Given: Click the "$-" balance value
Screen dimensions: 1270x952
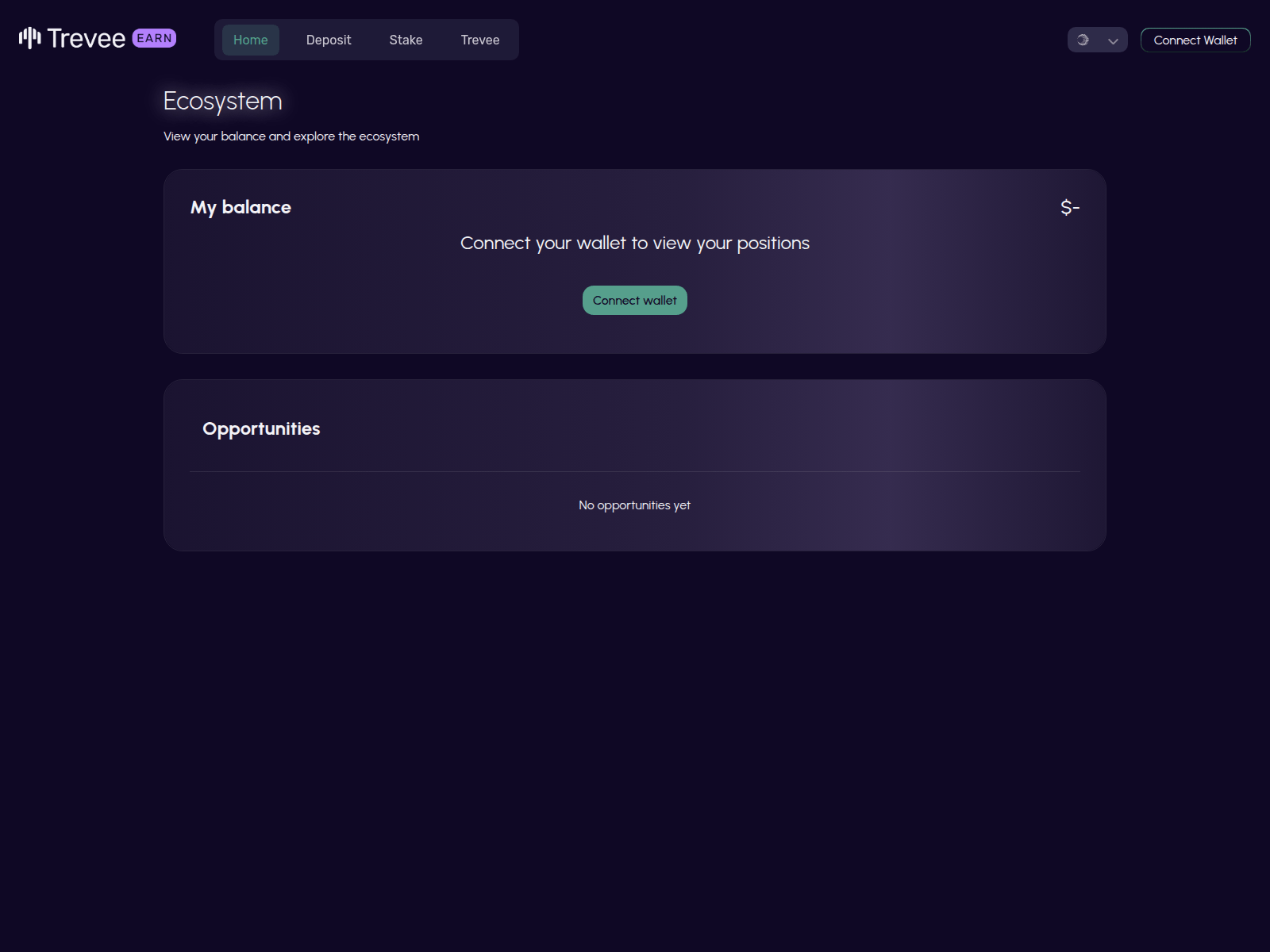Looking at the screenshot, I should pos(1070,207).
